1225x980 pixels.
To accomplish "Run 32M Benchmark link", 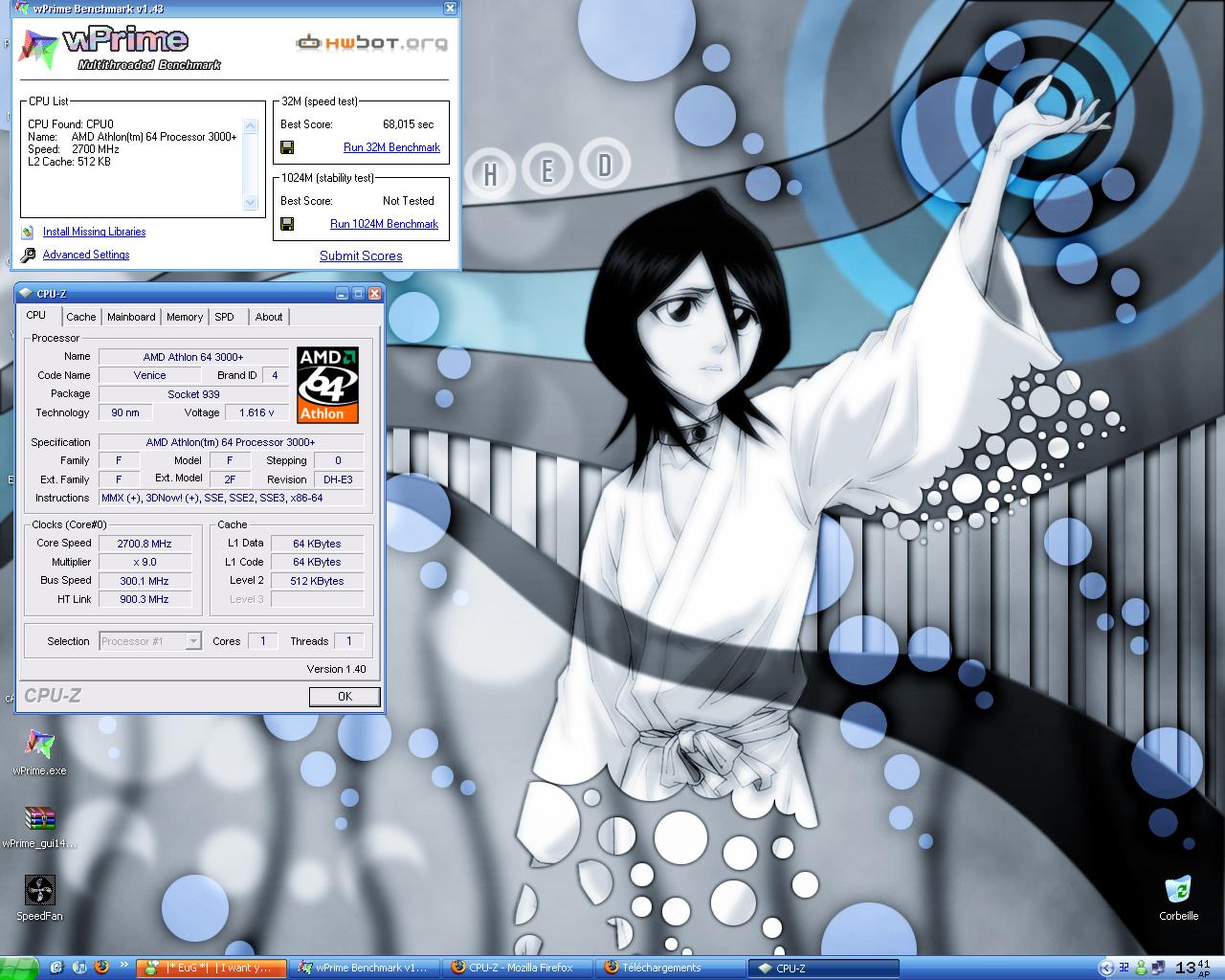I will pyautogui.click(x=391, y=147).
